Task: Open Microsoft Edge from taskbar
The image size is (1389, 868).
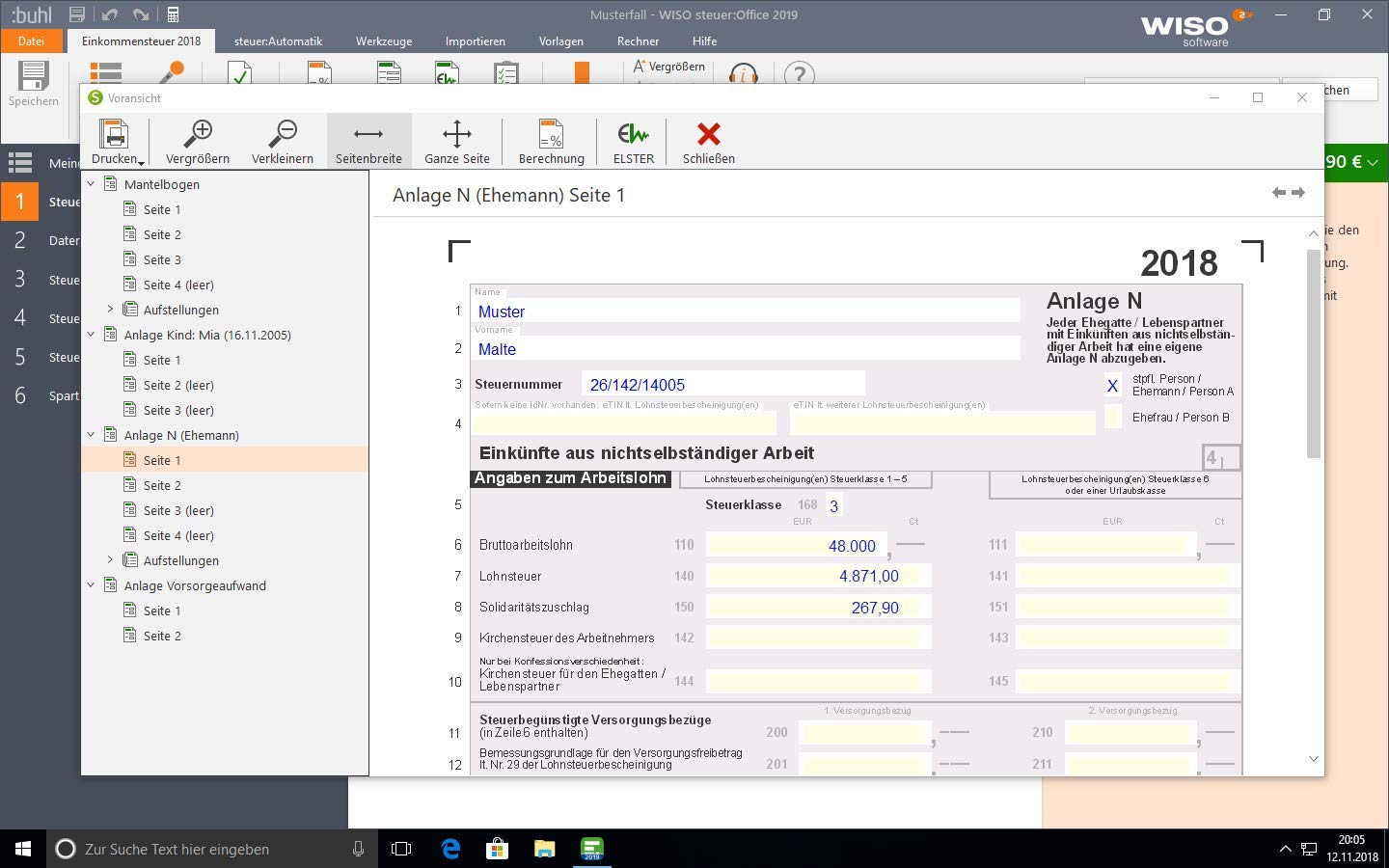Action: [x=449, y=849]
